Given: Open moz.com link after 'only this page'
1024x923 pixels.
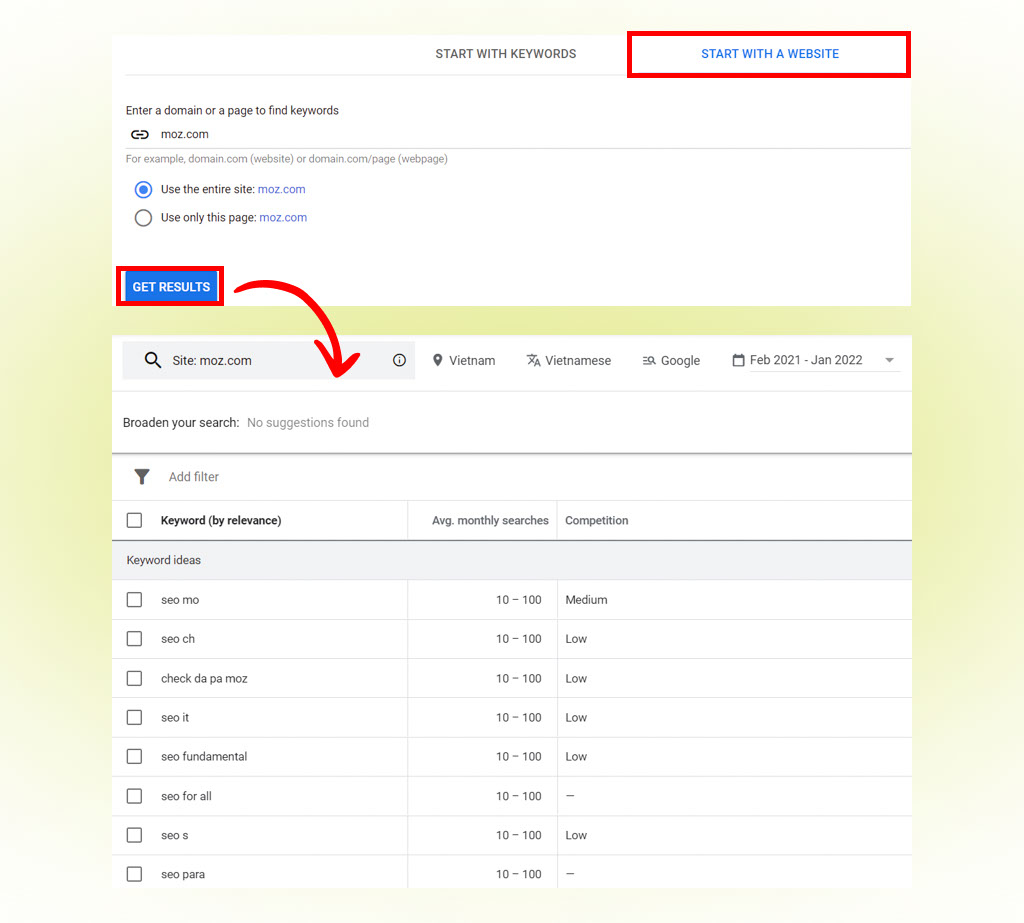Looking at the screenshot, I should 283,218.
